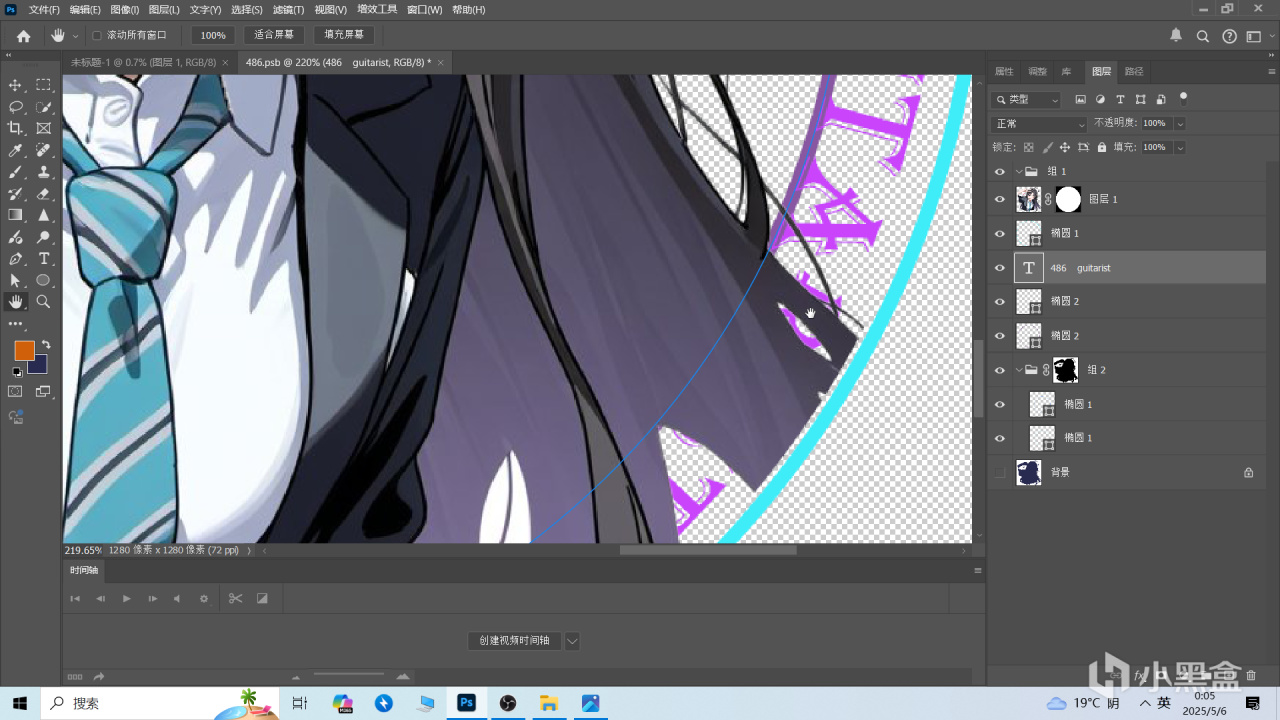Select the Move tool
This screenshot has height=720, width=1280.
pos(15,85)
